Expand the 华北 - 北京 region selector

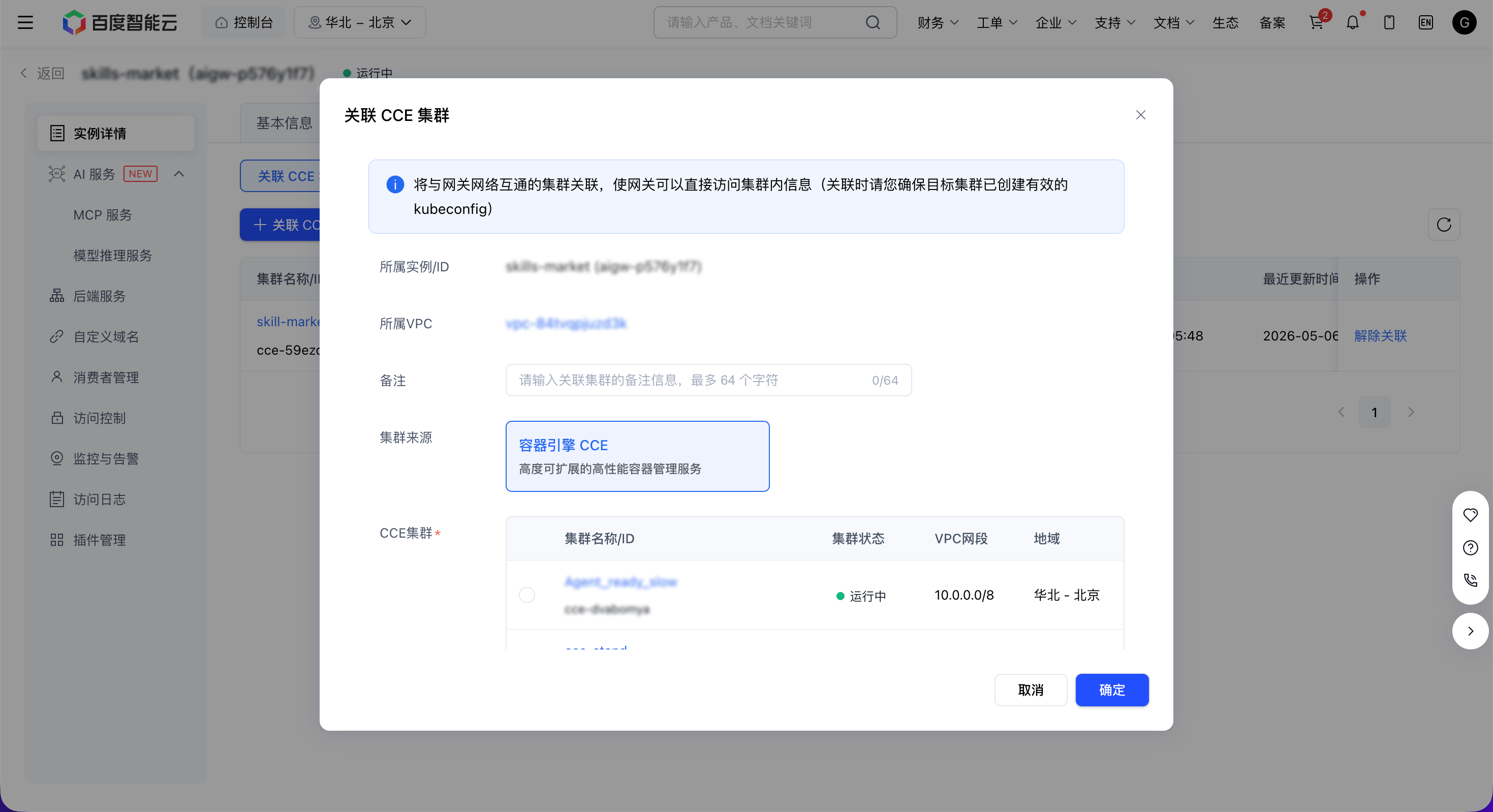pos(360,22)
